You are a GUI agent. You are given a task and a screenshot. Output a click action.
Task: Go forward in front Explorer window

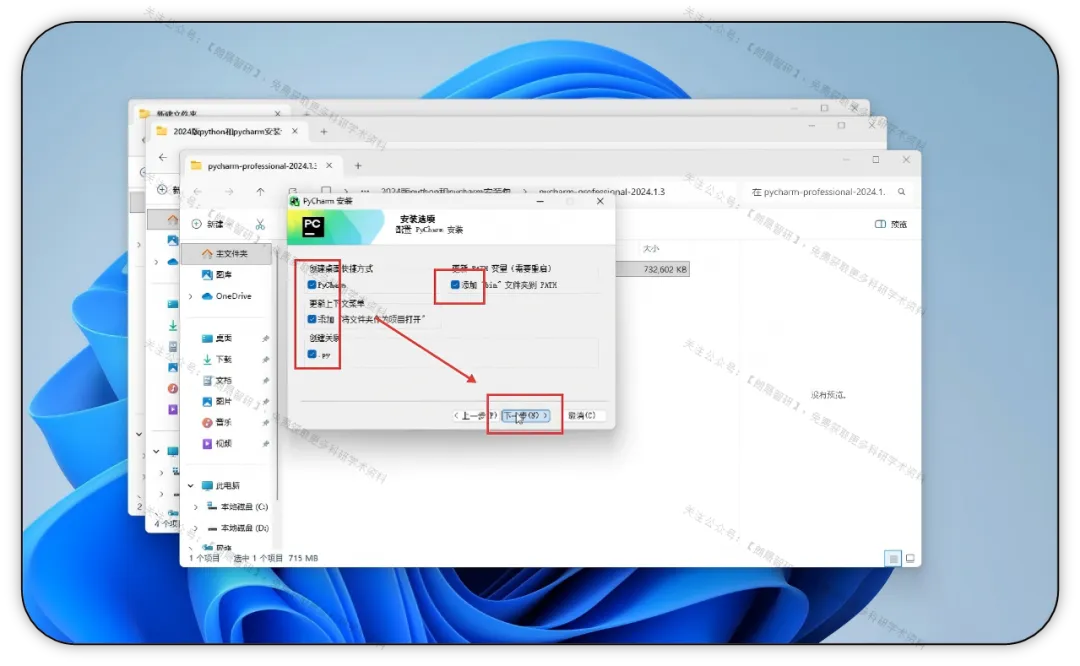pyautogui.click(x=229, y=191)
